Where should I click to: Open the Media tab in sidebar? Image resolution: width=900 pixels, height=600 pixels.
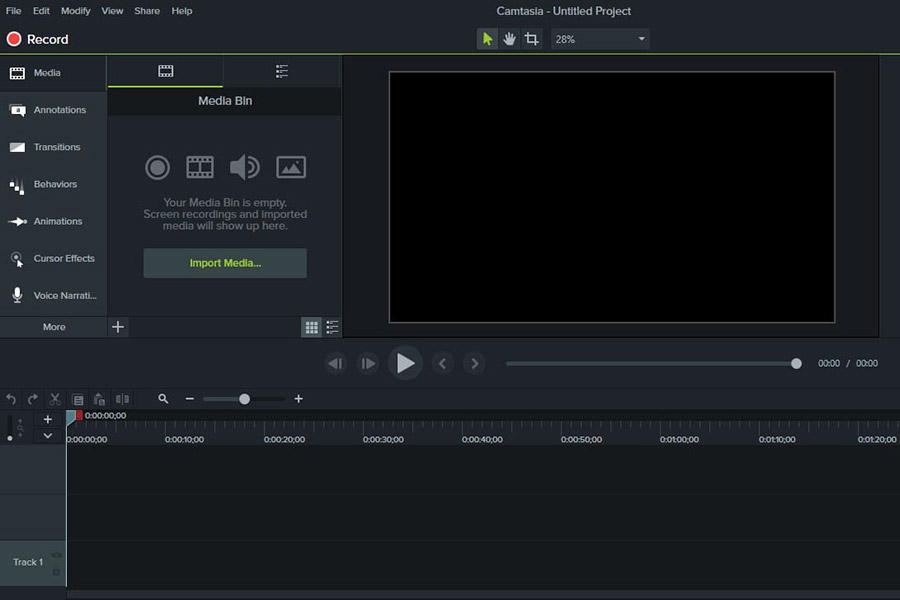click(x=53, y=73)
